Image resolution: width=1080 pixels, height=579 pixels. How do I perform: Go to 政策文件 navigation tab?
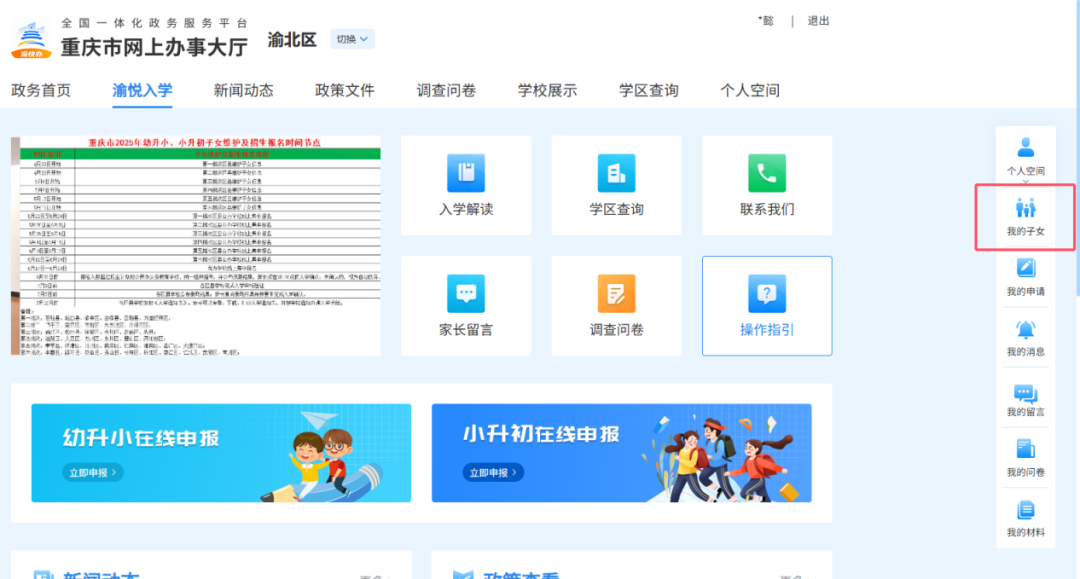(x=345, y=90)
